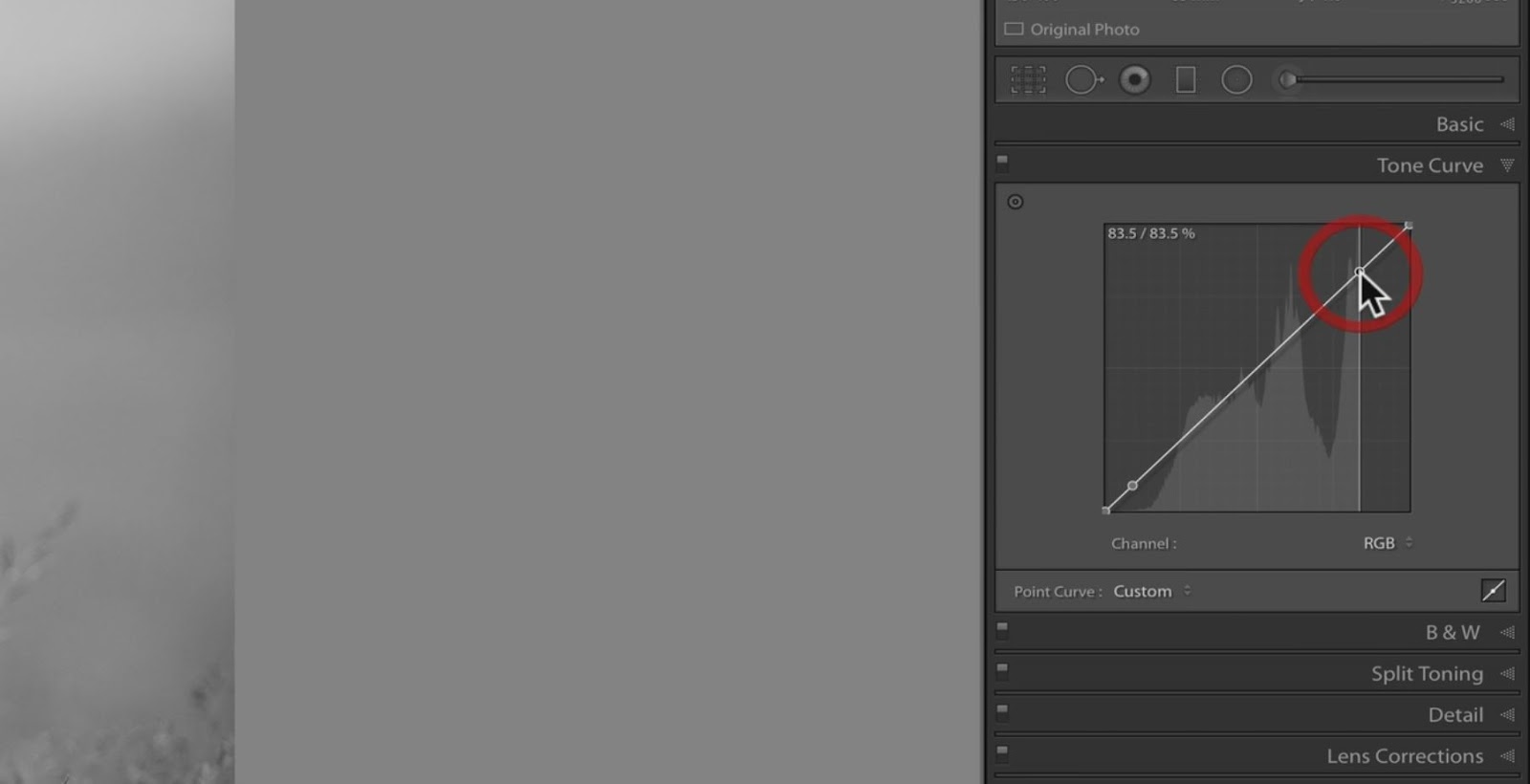Choose the Graduated Filter tool

(x=1186, y=80)
